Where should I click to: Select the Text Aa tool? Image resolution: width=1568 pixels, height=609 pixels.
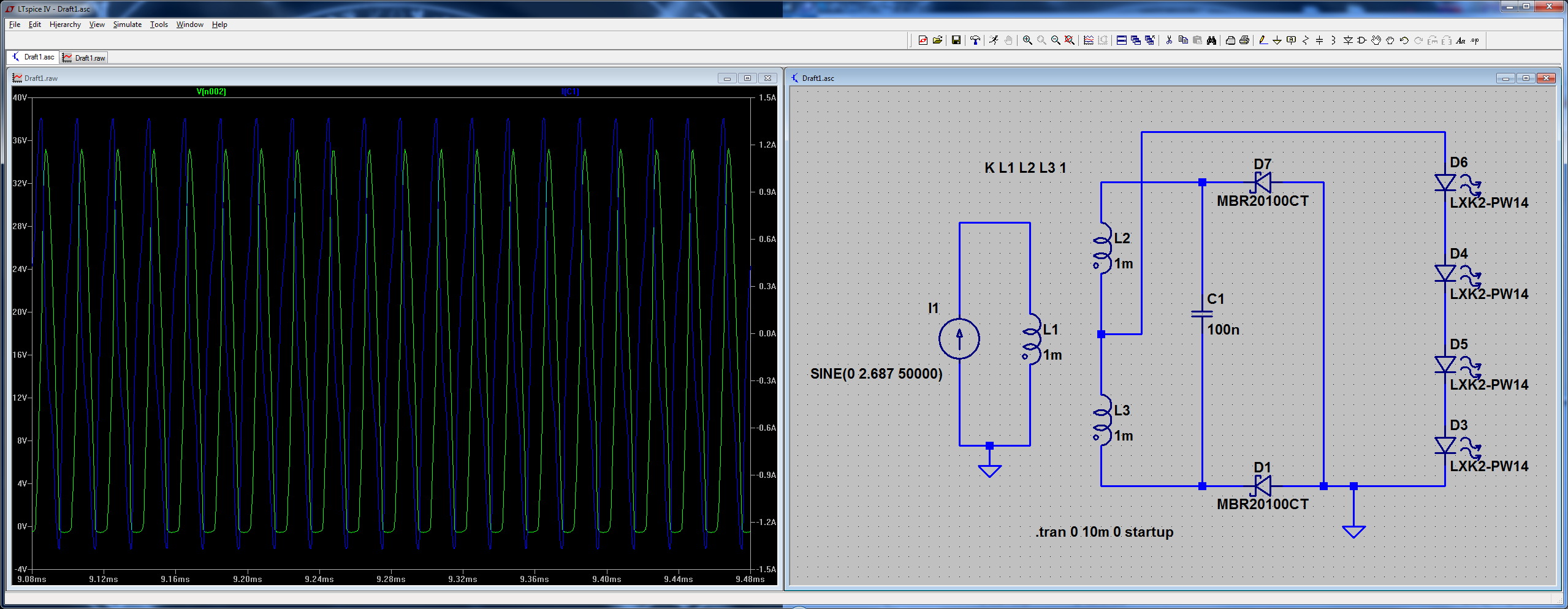[1461, 40]
